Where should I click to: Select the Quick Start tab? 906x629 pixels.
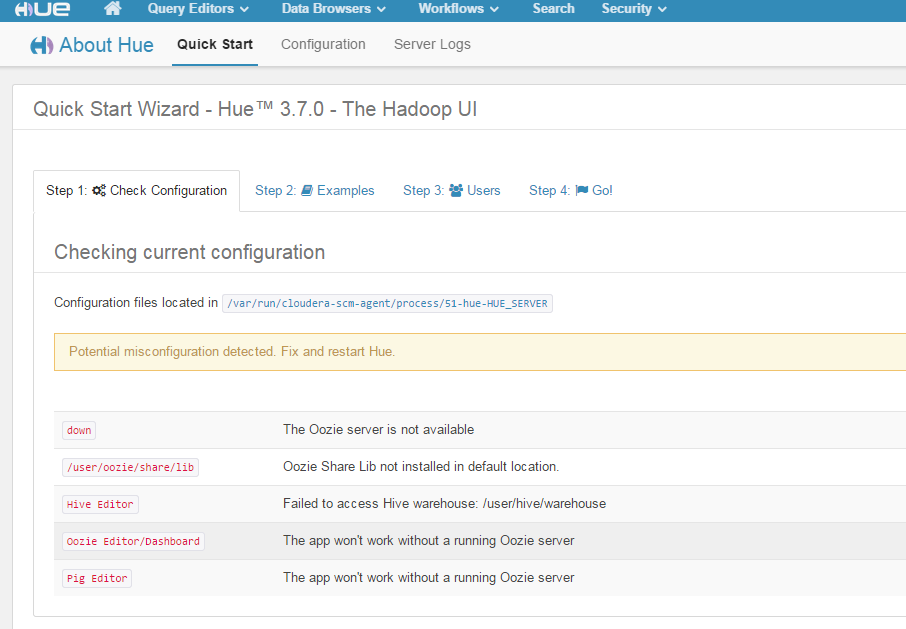click(215, 44)
